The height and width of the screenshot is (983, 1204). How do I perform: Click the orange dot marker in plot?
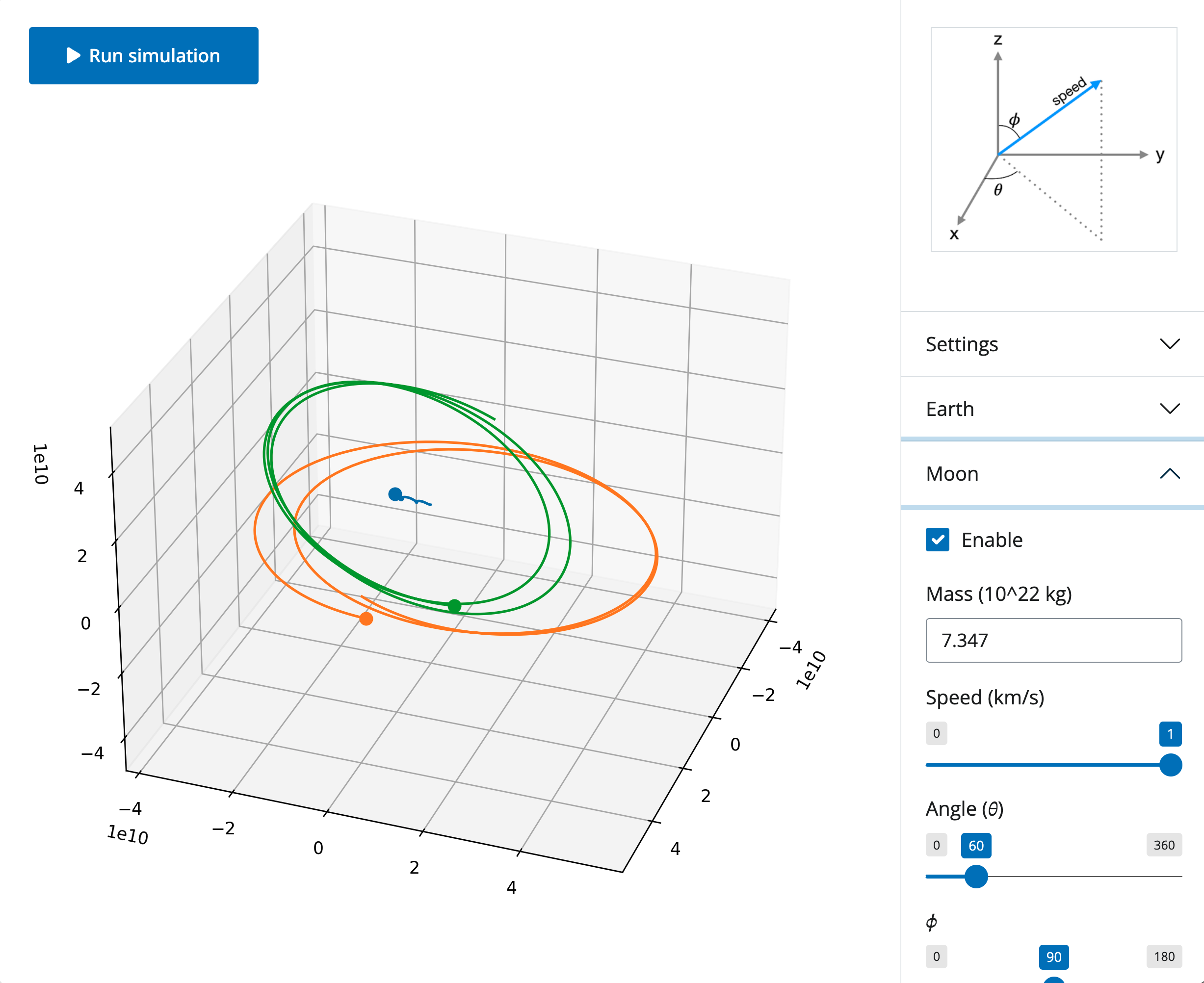366,619
